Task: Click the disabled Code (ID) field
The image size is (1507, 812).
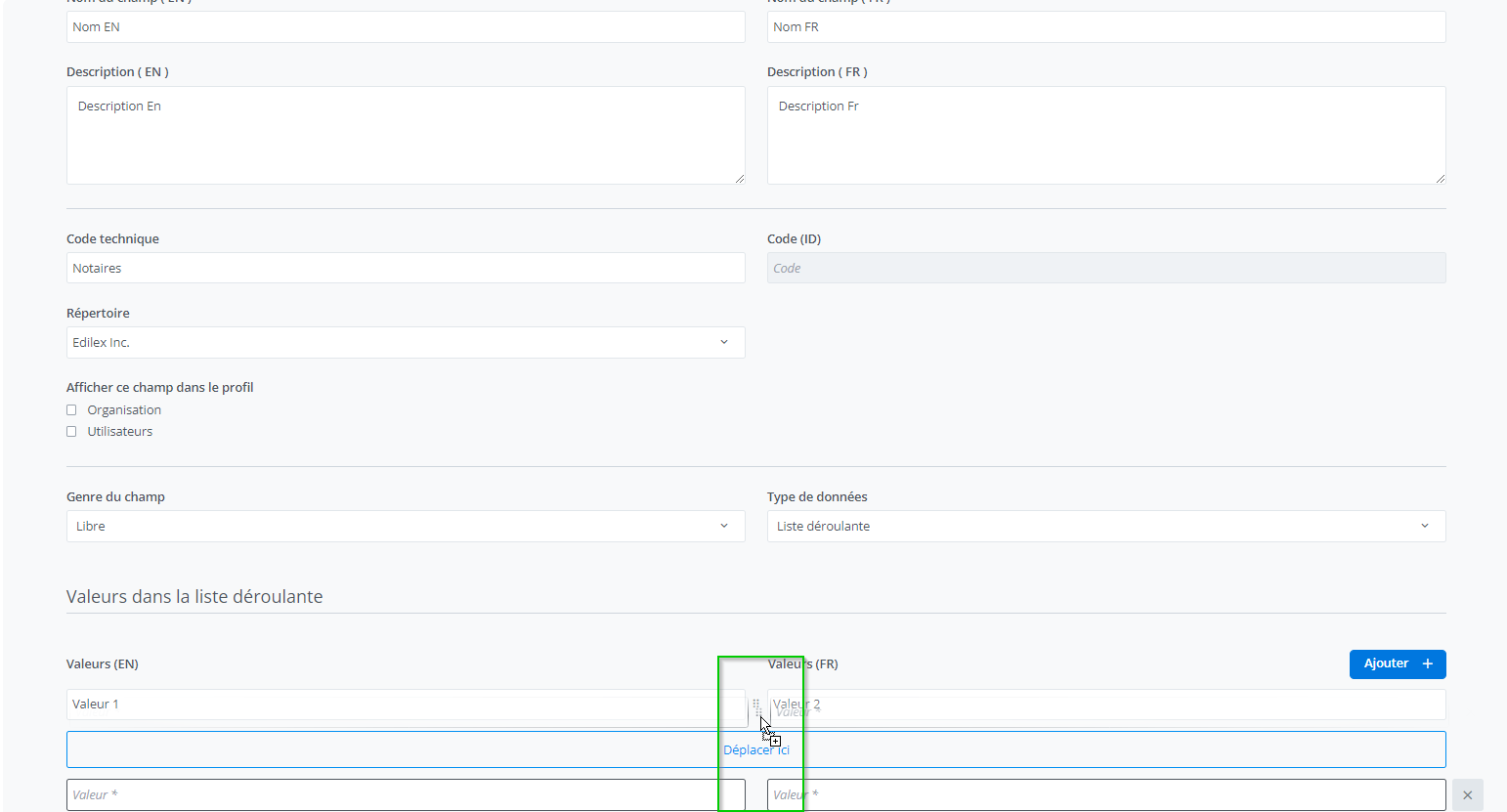Action: click(x=1105, y=268)
